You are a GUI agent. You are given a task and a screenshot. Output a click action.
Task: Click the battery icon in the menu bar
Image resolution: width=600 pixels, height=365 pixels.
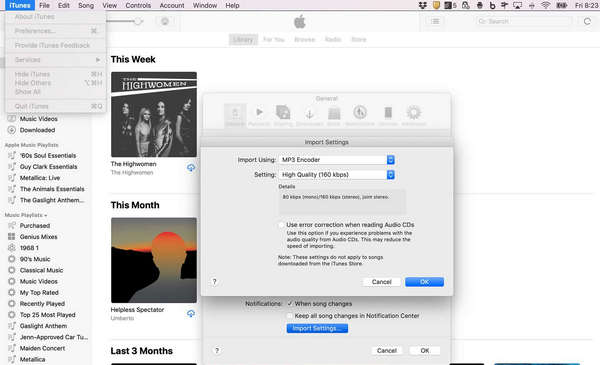click(x=562, y=5)
